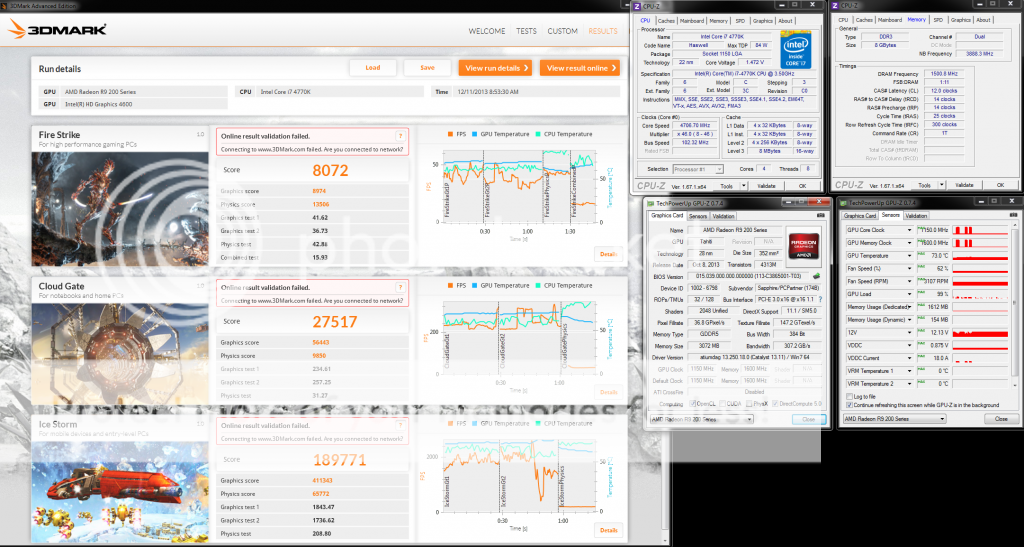Click the GPU-Z BIOS save chip icon
The height and width of the screenshot is (547, 1024).
815,277
